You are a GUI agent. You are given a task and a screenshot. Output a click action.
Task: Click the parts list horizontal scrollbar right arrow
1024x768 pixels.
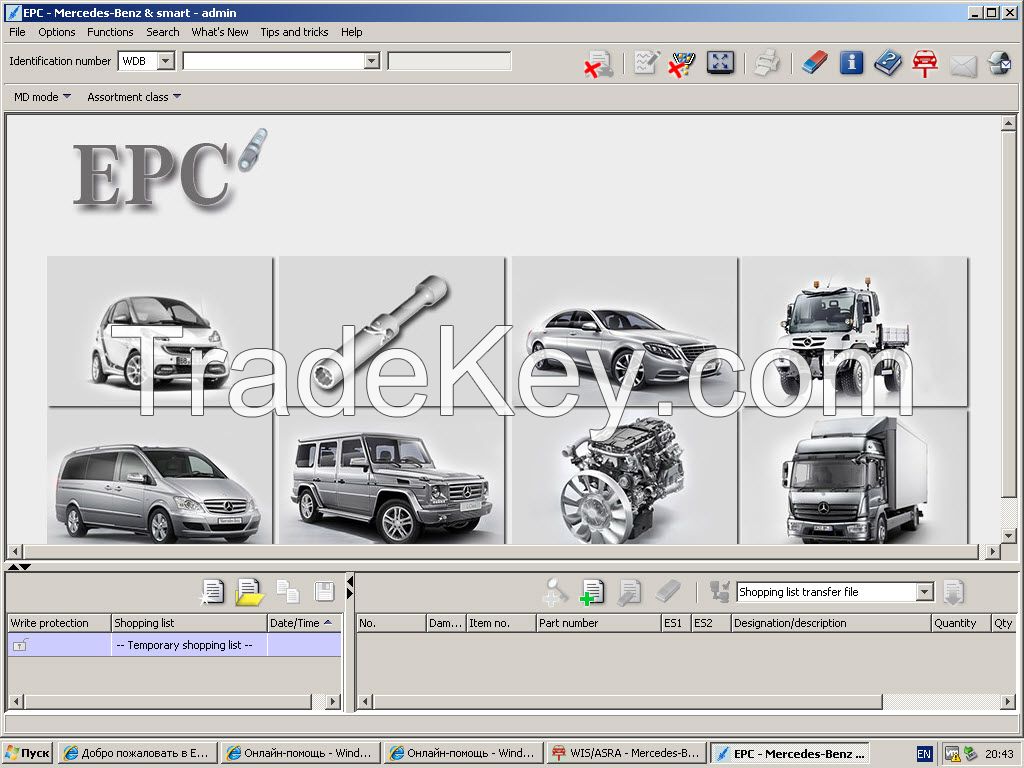pyautogui.click(x=1008, y=702)
